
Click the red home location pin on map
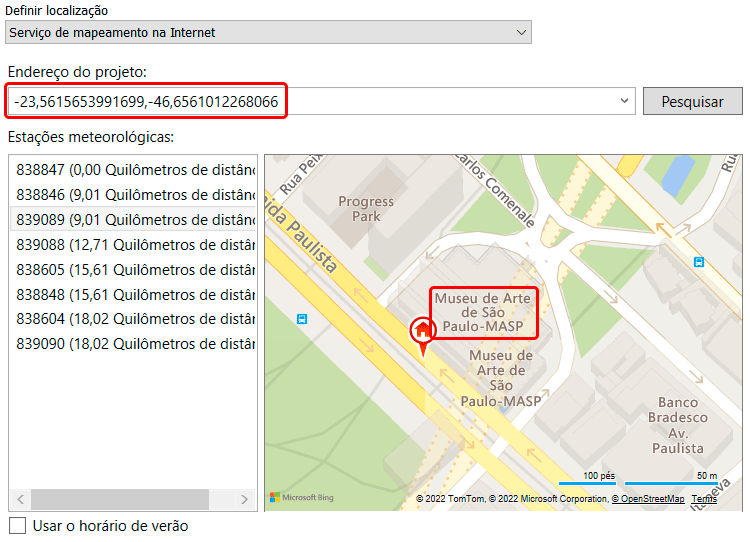tap(423, 331)
